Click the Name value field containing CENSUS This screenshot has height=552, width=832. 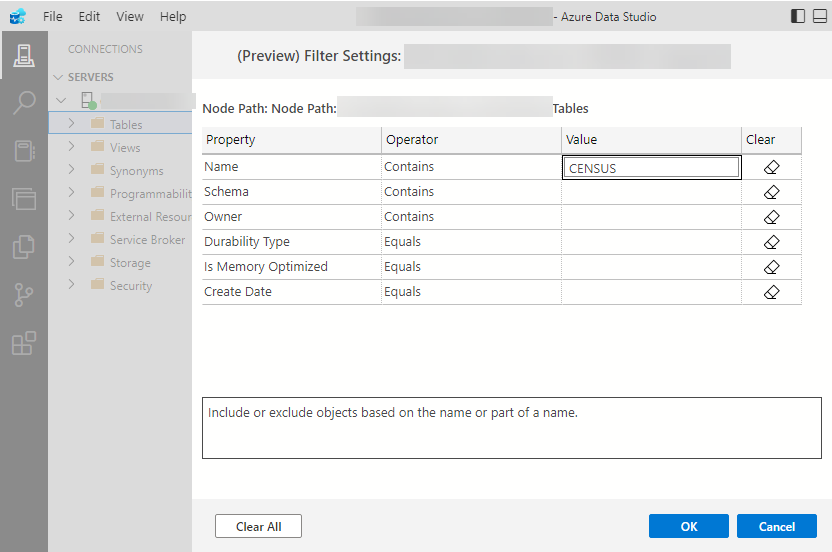pyautogui.click(x=652, y=168)
